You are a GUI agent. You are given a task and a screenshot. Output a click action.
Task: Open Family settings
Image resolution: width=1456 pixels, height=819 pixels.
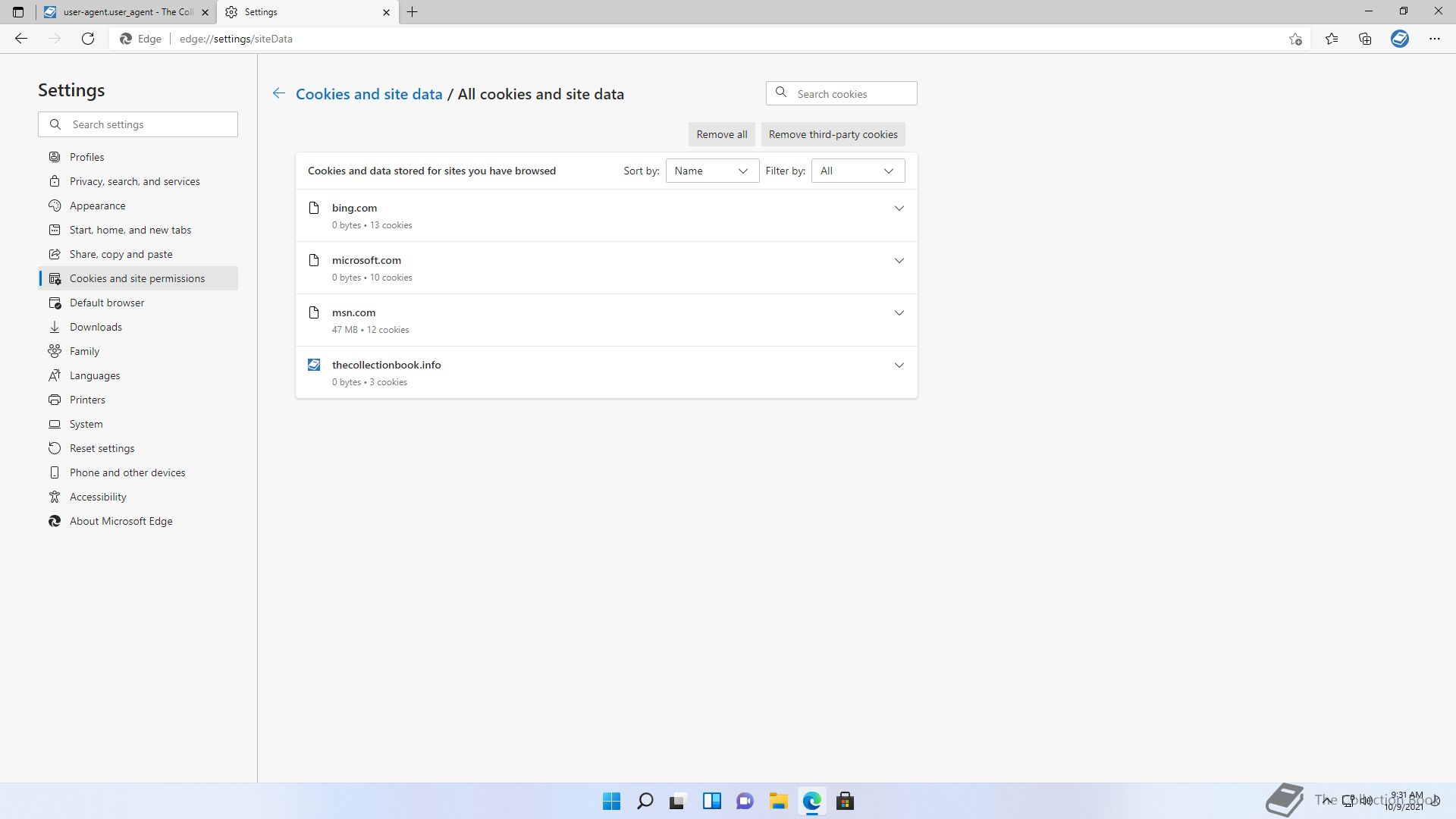tap(138, 351)
